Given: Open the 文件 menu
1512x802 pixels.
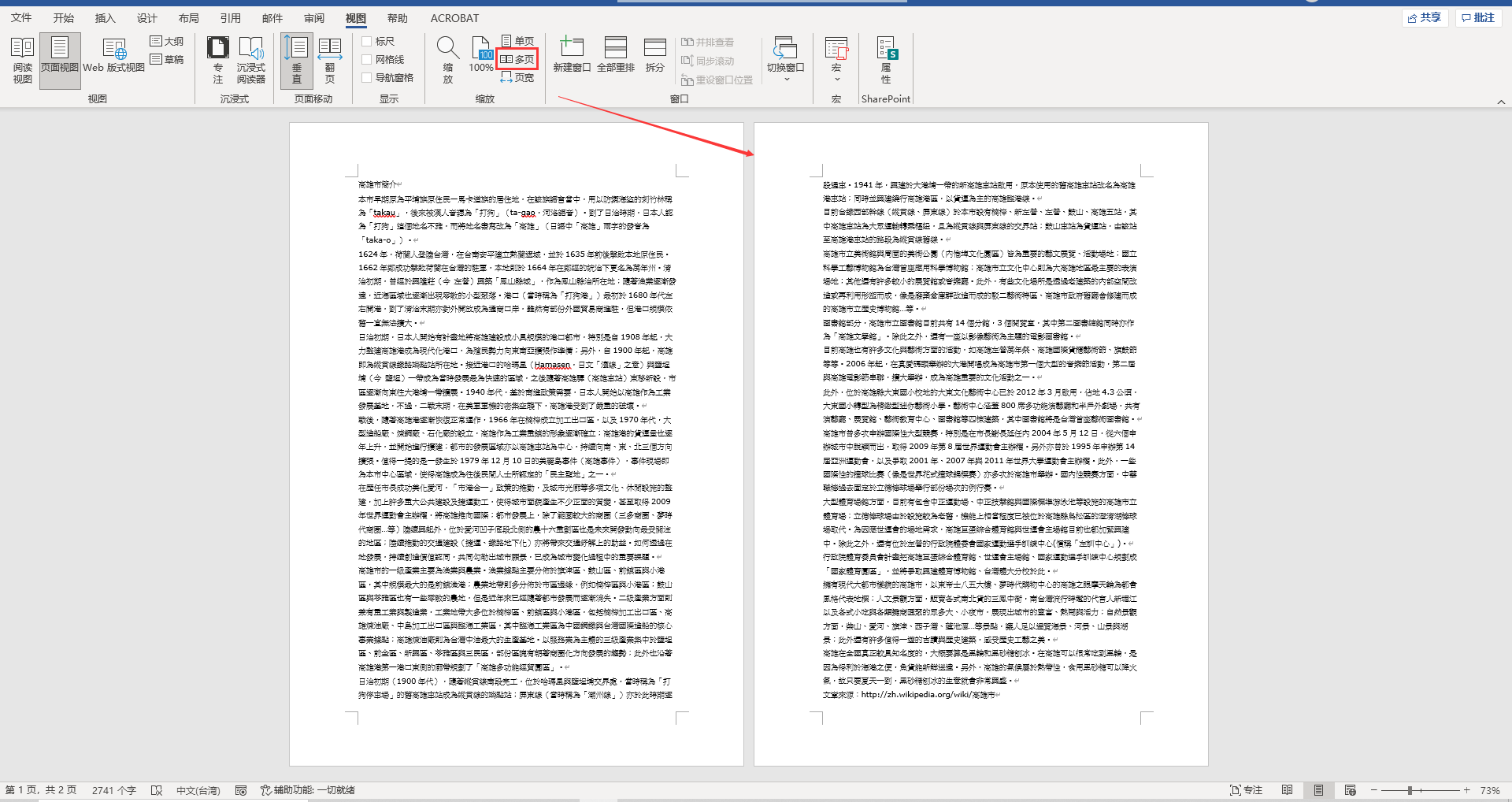Looking at the screenshot, I should [21, 18].
